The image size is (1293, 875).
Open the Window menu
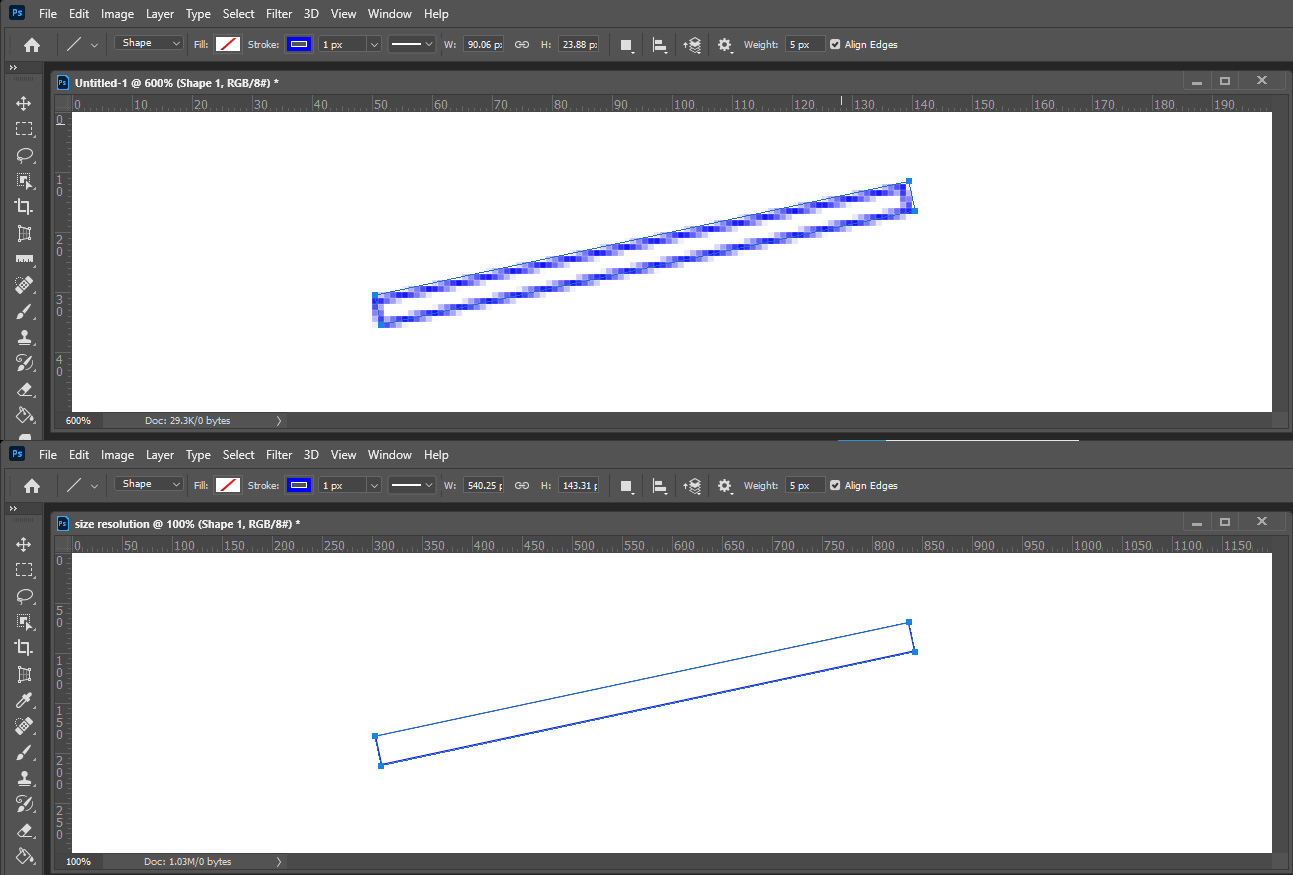pyautogui.click(x=389, y=13)
